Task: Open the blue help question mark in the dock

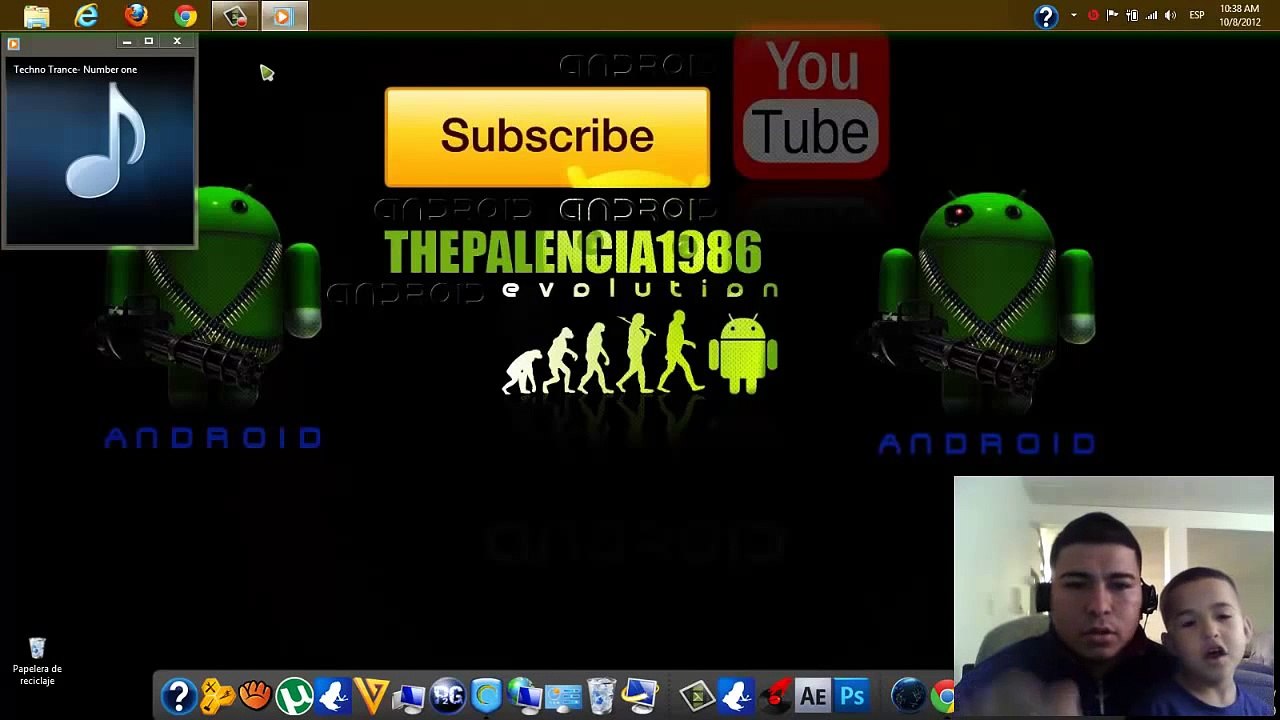Action: coord(178,696)
